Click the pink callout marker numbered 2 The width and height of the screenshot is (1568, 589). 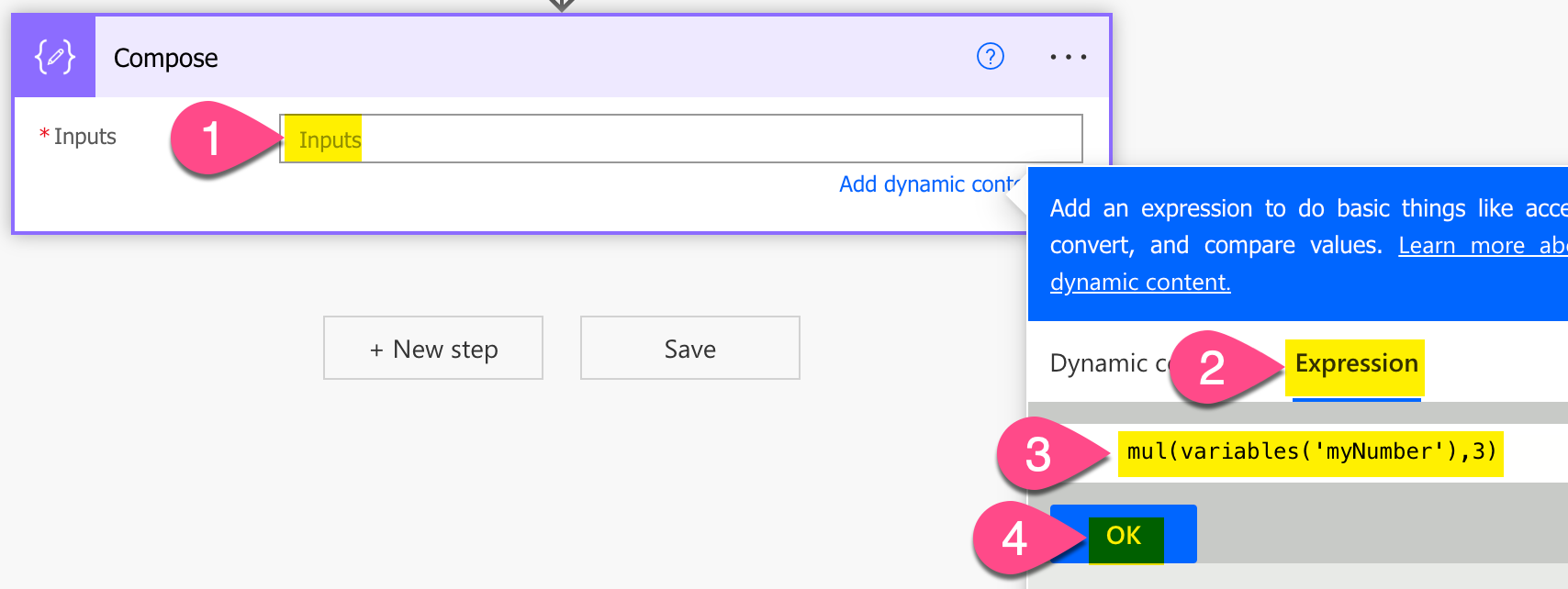coord(1213,368)
